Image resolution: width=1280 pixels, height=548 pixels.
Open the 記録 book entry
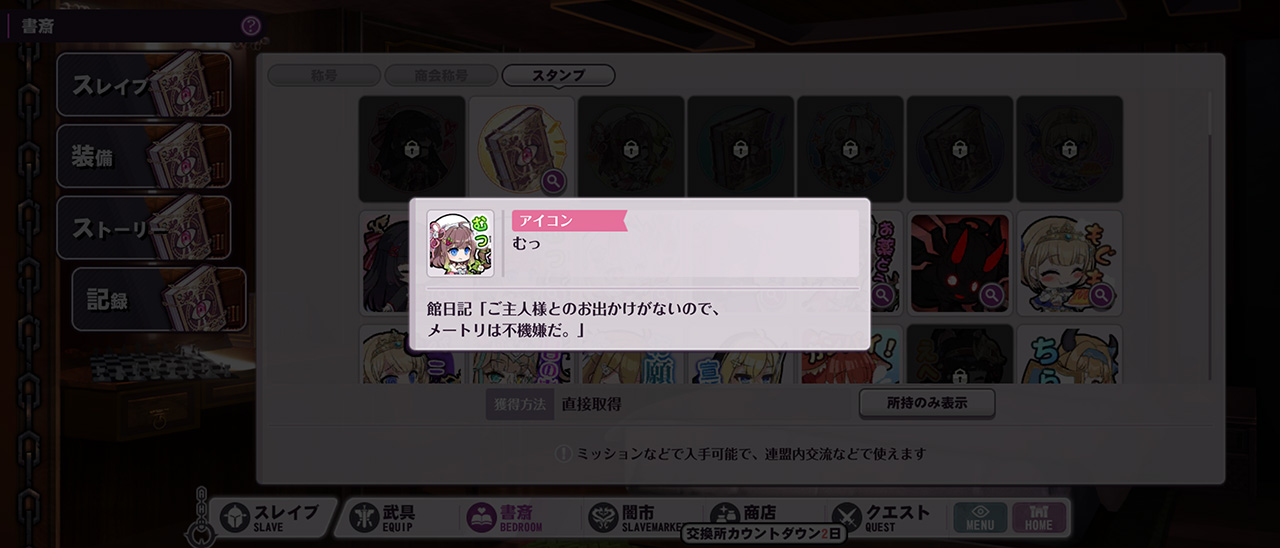coord(159,299)
